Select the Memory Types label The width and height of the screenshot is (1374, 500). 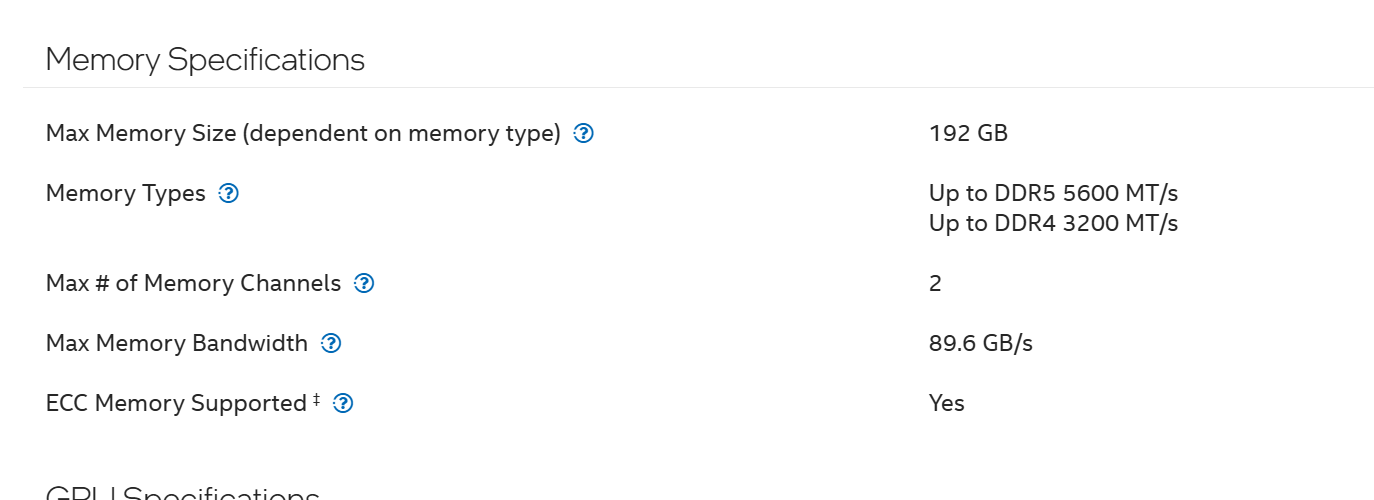pyautogui.click(x=126, y=193)
